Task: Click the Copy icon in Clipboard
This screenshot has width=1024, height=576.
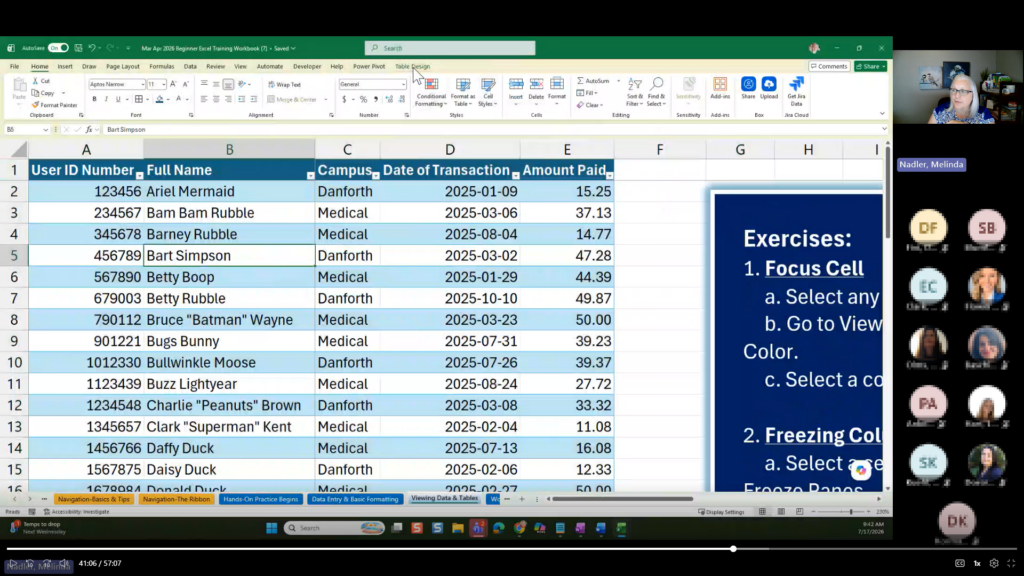Action: 35,93
